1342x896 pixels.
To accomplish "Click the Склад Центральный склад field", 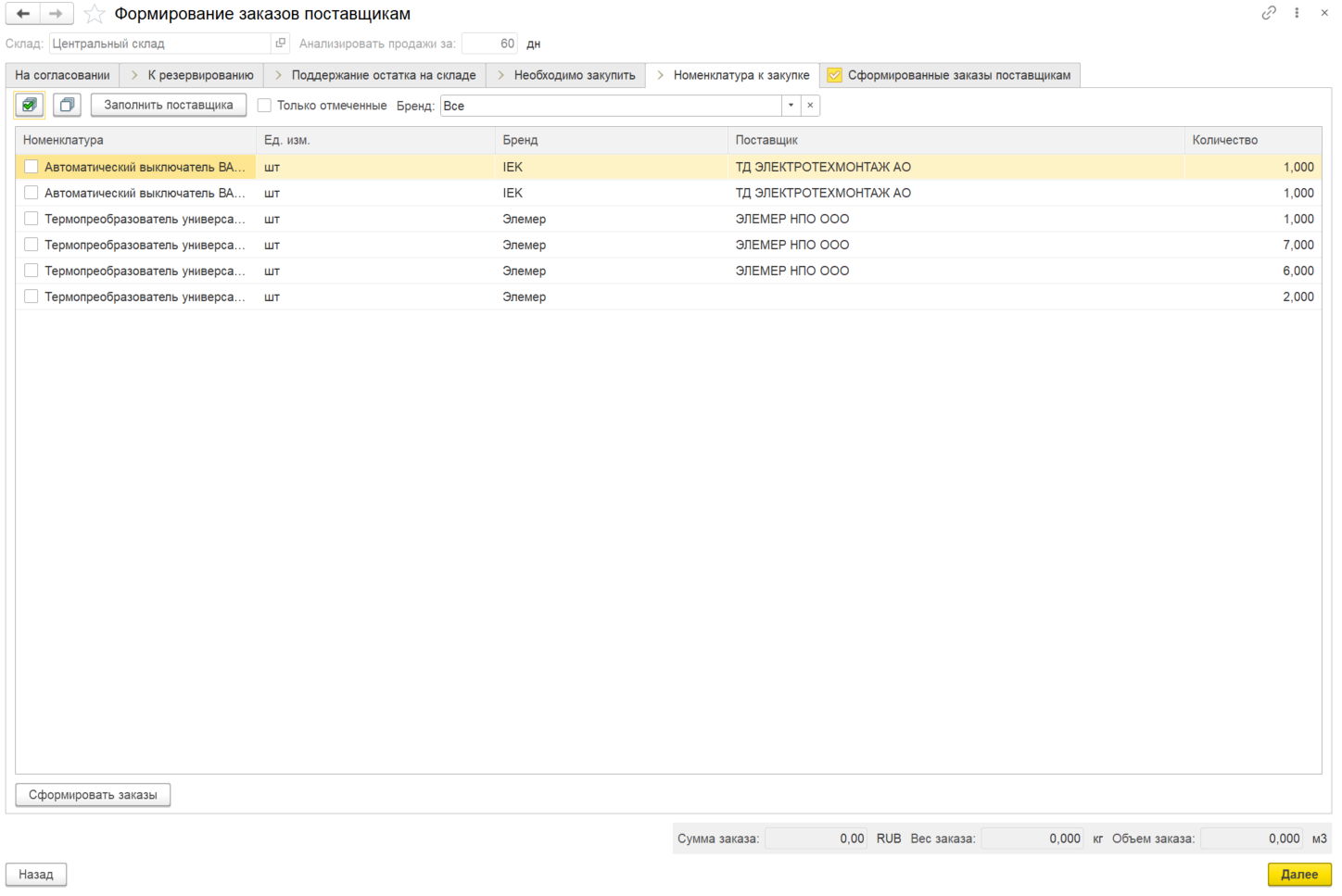I will coord(160,44).
